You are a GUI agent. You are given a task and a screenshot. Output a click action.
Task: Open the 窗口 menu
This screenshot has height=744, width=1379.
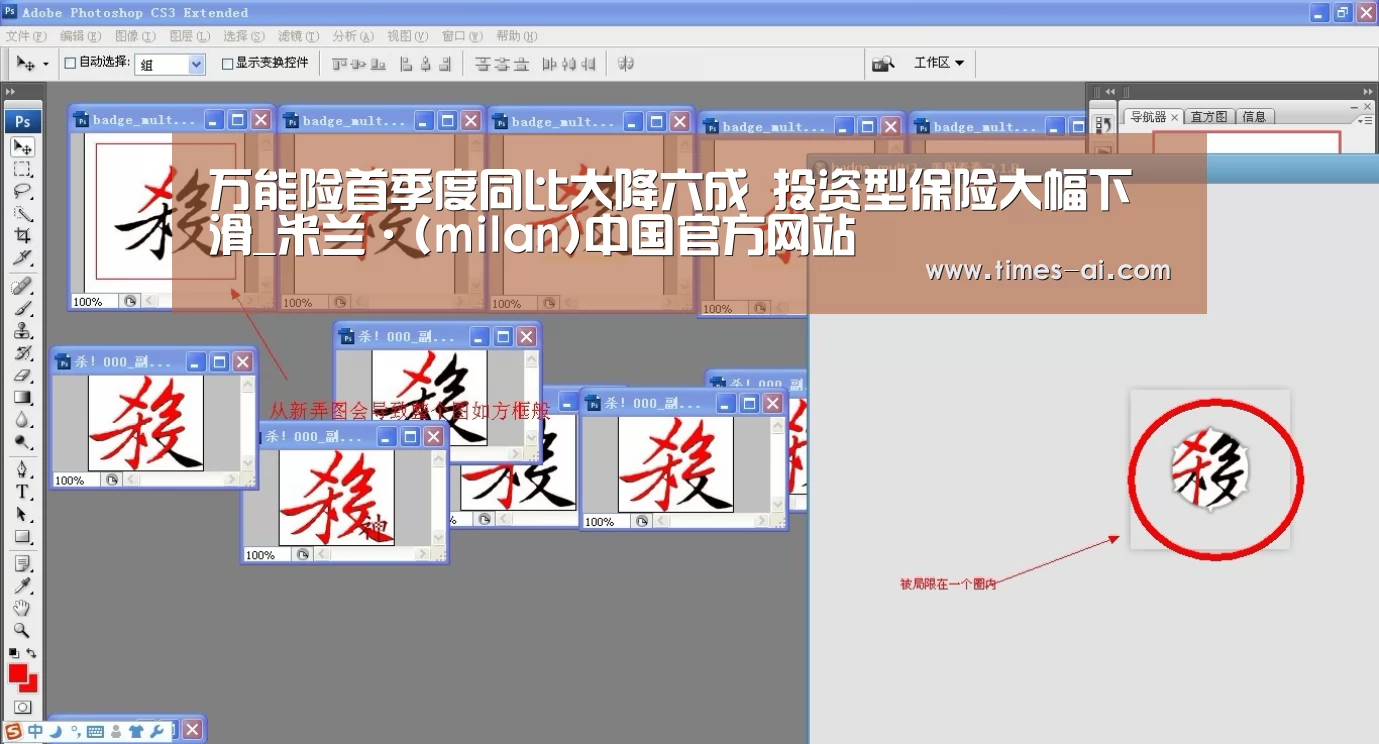[x=461, y=36]
